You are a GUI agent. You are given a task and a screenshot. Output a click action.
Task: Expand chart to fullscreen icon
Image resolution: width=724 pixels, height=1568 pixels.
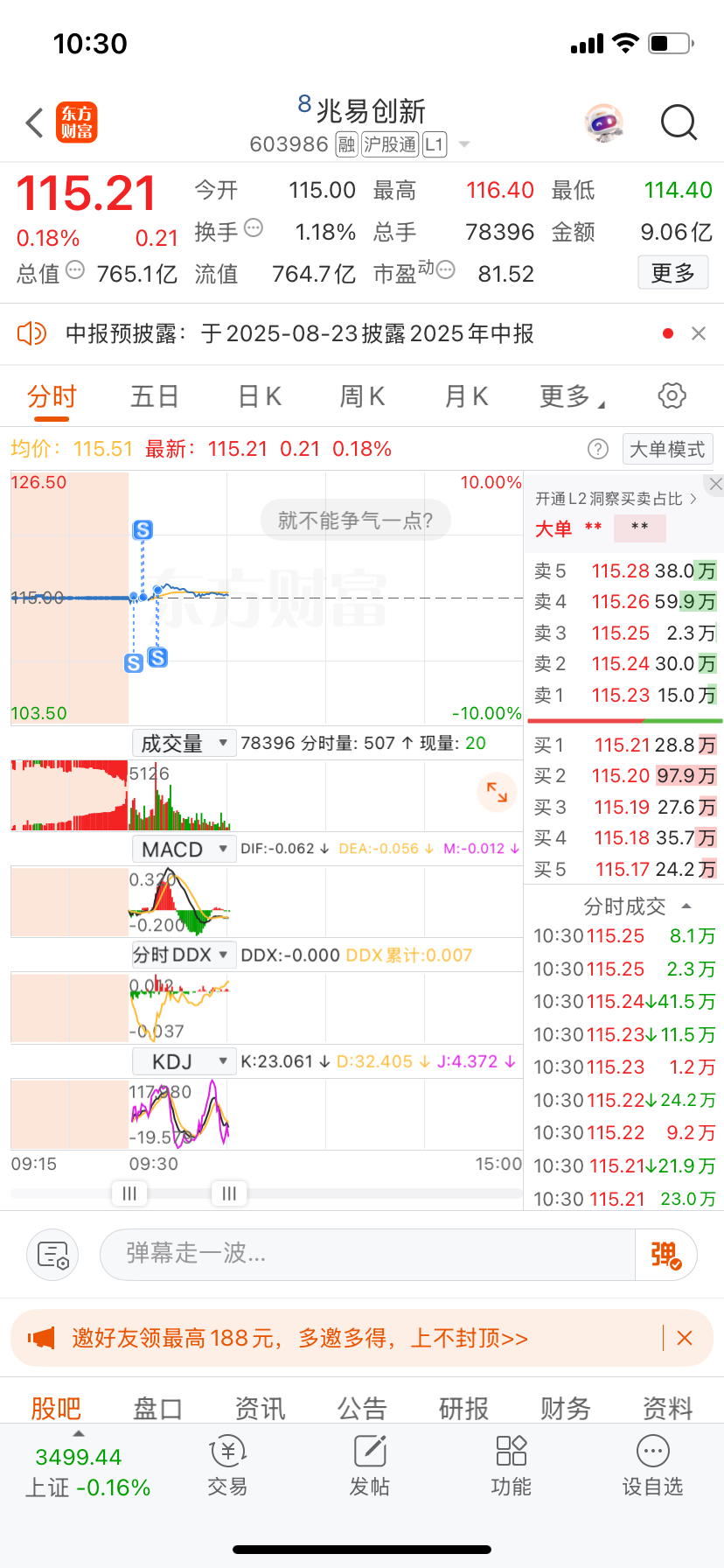coord(497,792)
